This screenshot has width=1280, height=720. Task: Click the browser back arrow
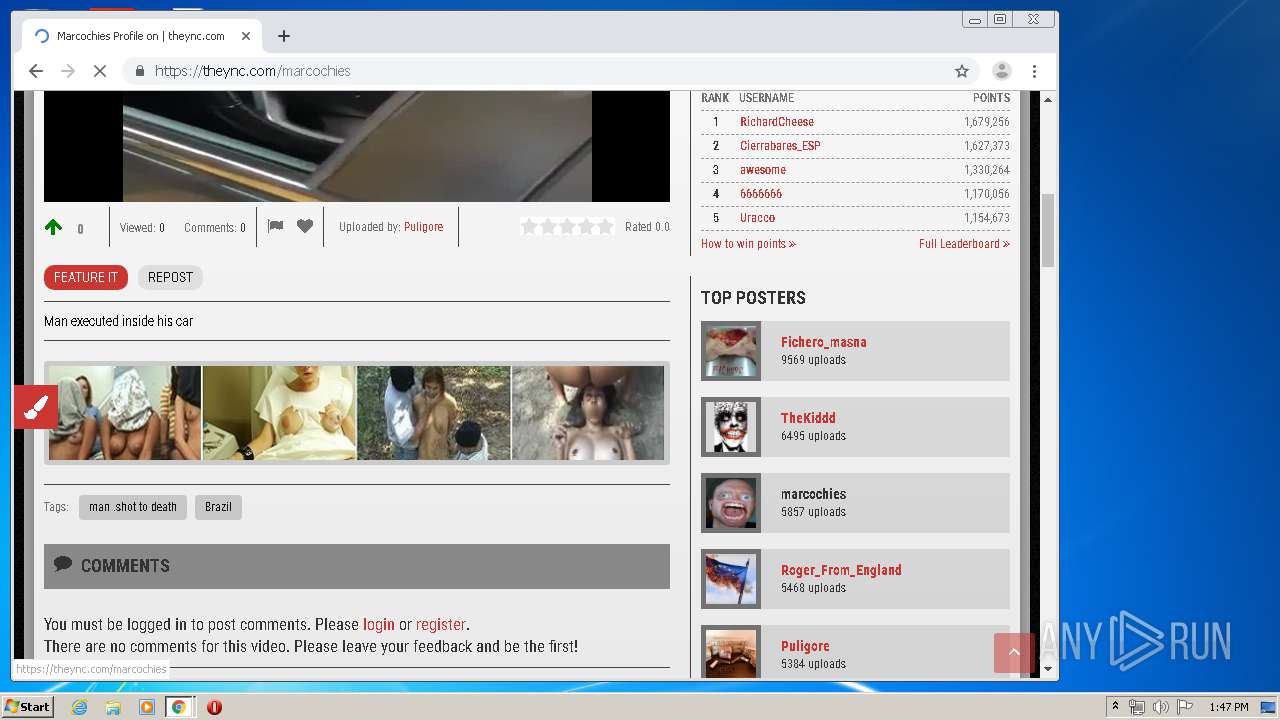[x=36, y=71]
